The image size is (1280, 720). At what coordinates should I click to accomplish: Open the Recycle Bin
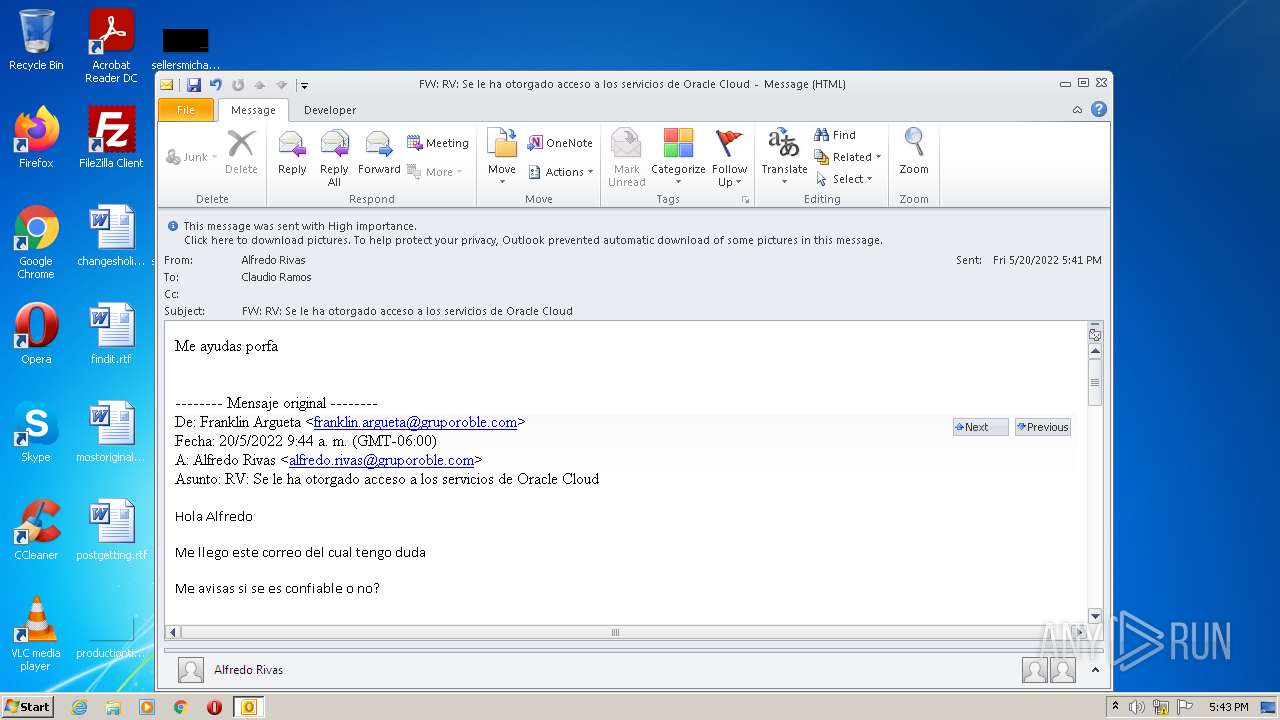(36, 40)
